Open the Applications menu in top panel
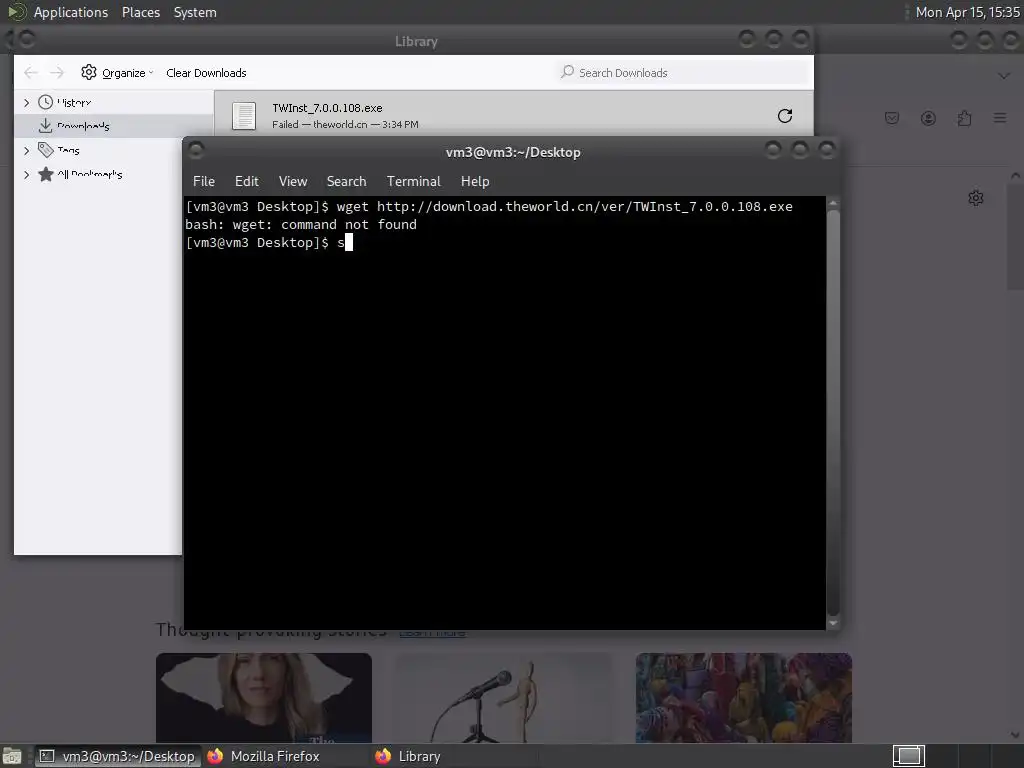1024x768 pixels. point(71,12)
